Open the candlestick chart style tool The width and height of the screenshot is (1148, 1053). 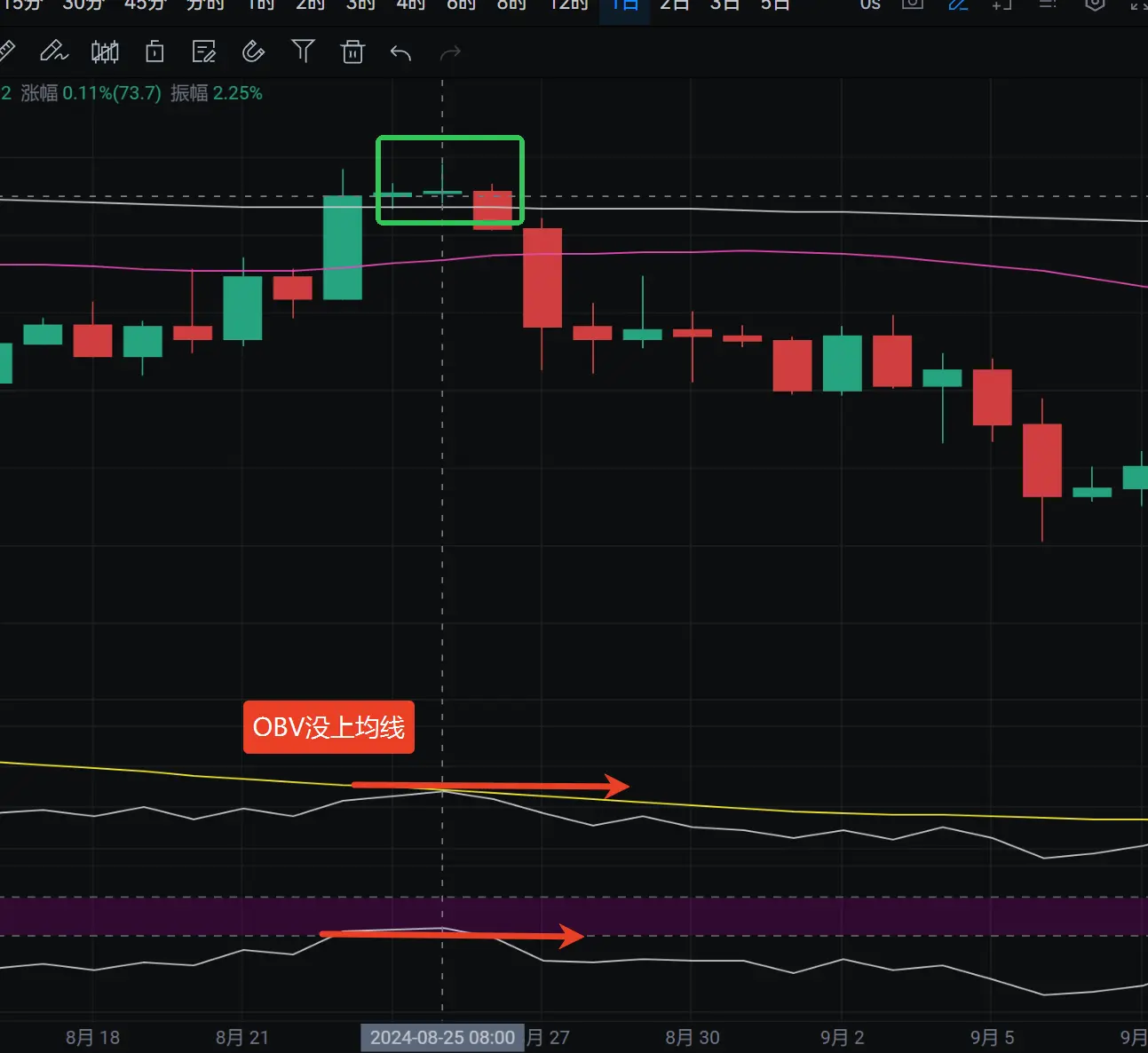click(105, 52)
